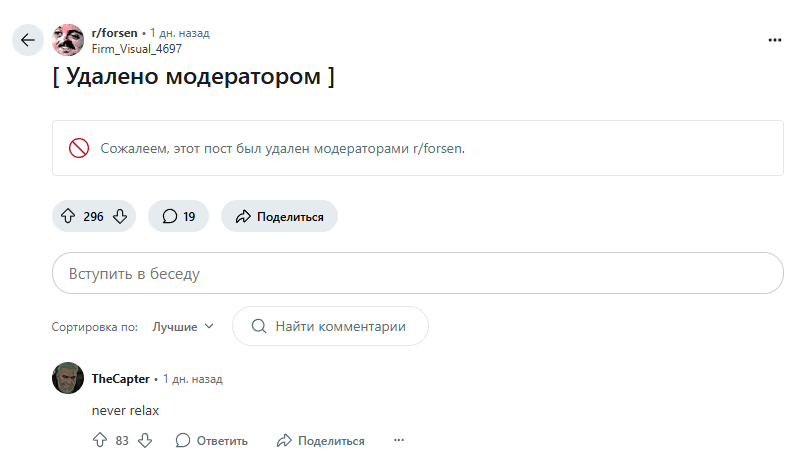Downvote the removed post
This screenshot has width=791, height=460.
click(x=120, y=216)
